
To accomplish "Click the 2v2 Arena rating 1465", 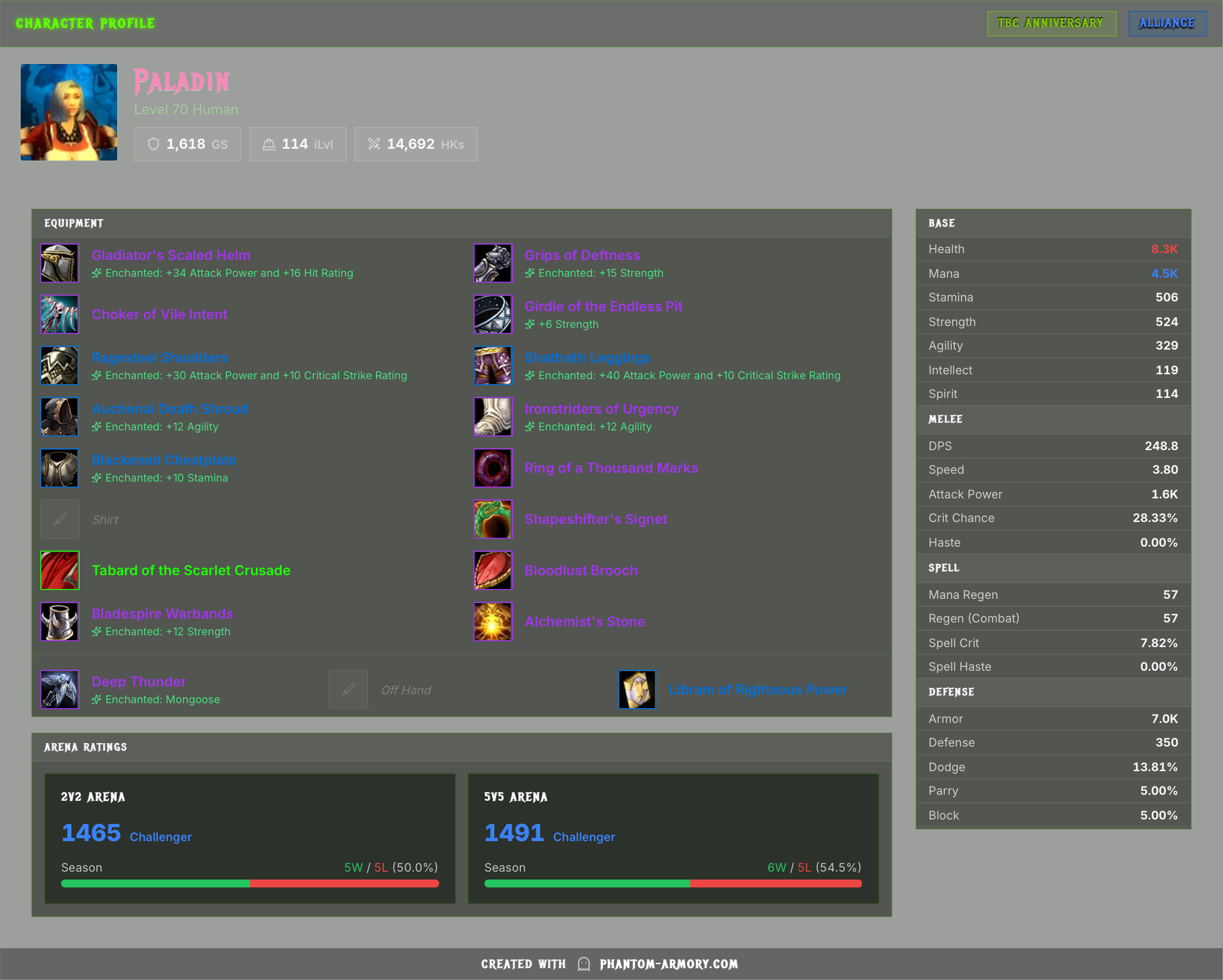I will pyautogui.click(x=91, y=833).
